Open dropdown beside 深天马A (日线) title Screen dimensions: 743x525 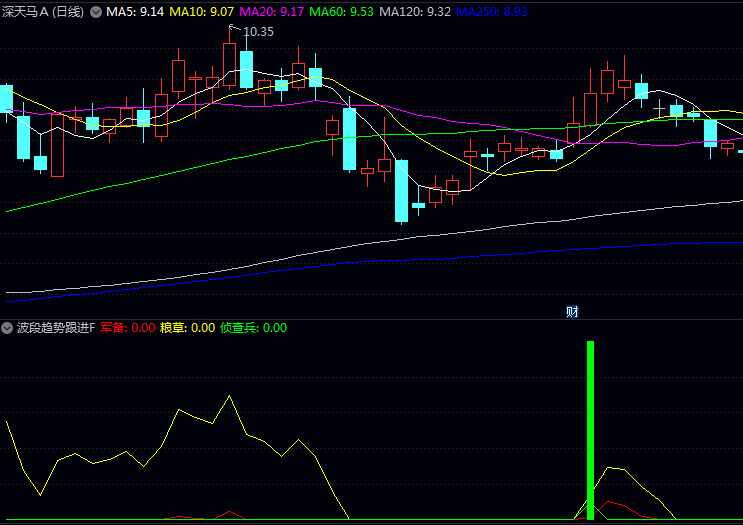coord(96,12)
